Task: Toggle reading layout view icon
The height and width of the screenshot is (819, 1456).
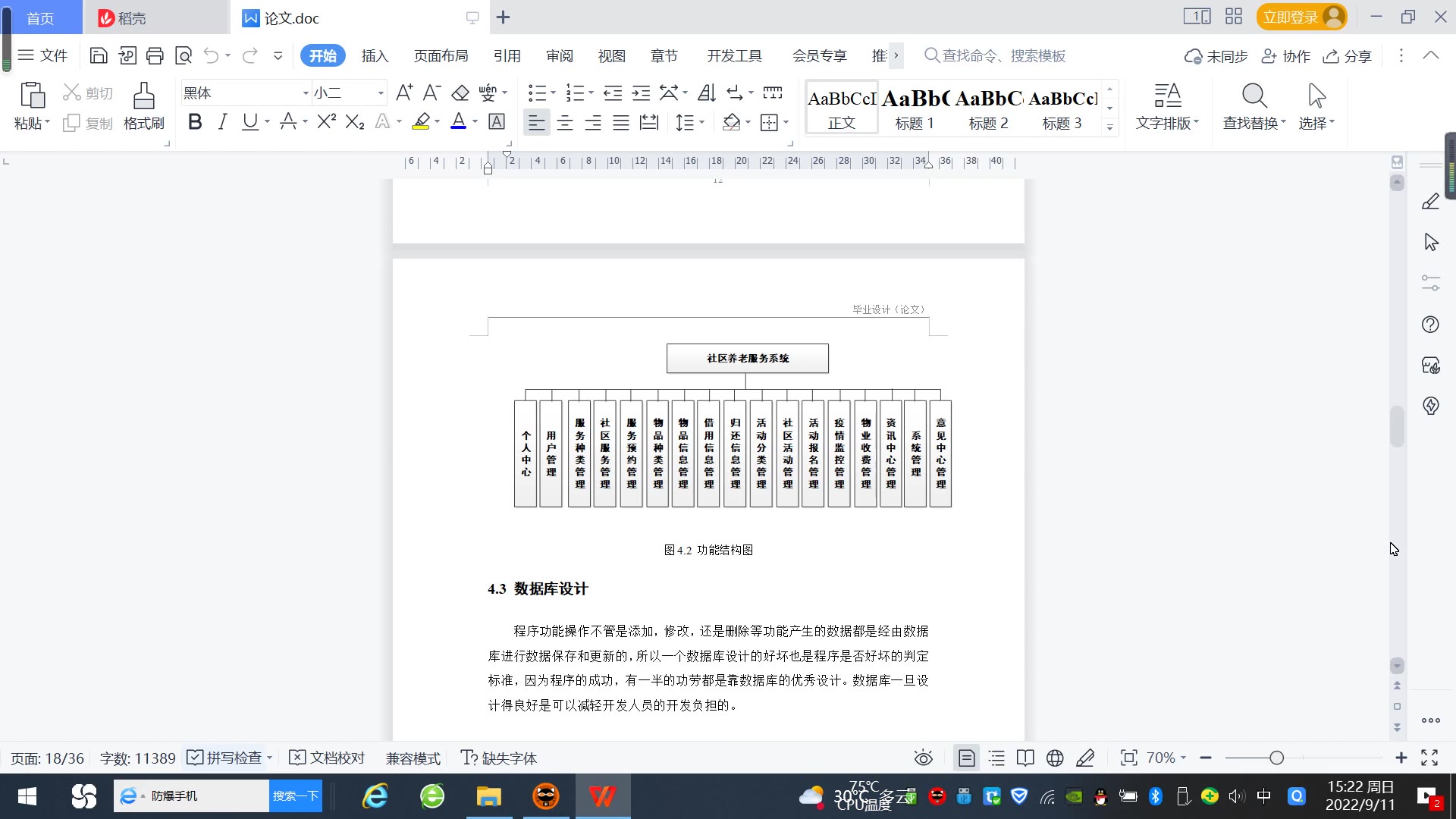Action: pyautogui.click(x=1025, y=758)
